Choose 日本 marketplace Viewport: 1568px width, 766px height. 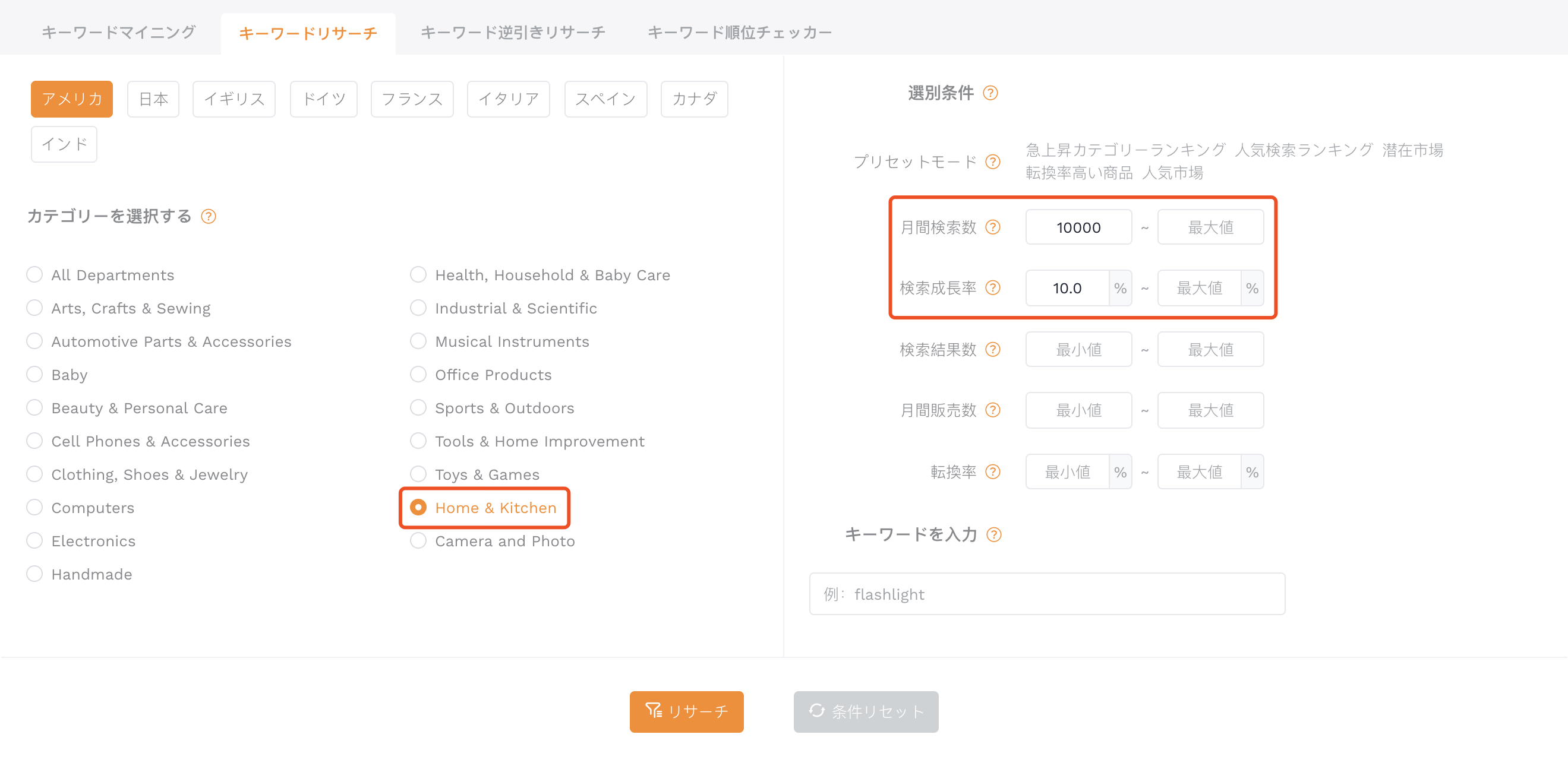(x=153, y=99)
